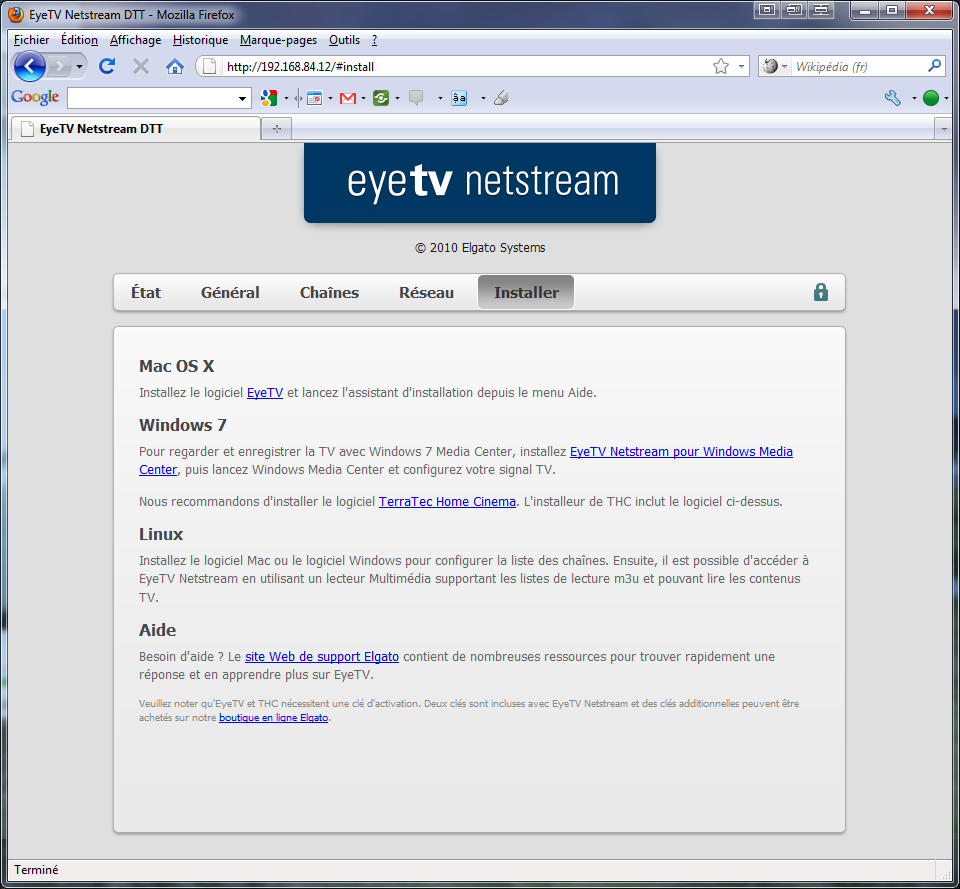Go to the home page icon
Image resolution: width=960 pixels, height=889 pixels.
(174, 66)
